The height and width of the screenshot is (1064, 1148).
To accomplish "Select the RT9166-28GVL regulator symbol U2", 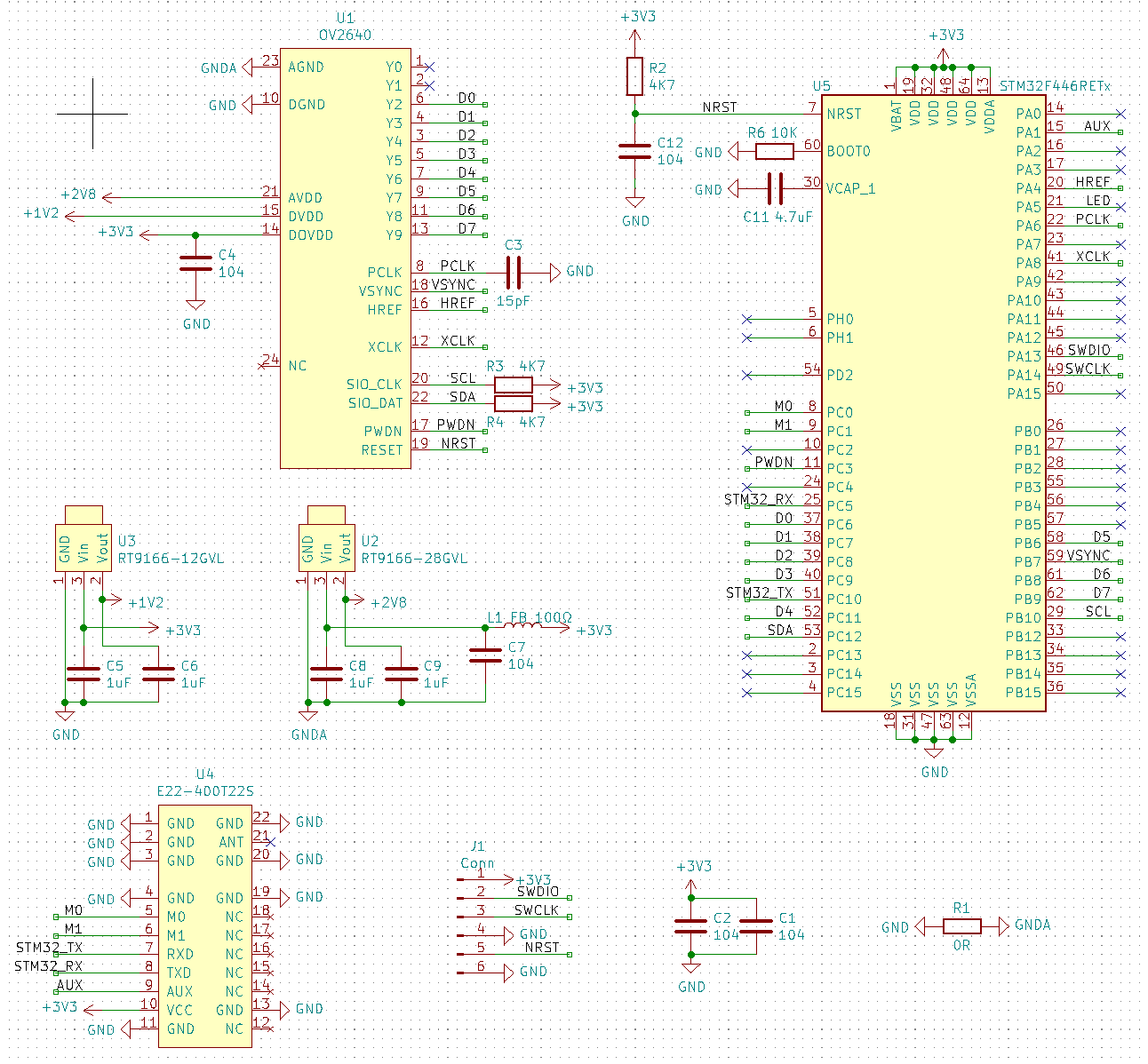I will (x=326, y=538).
